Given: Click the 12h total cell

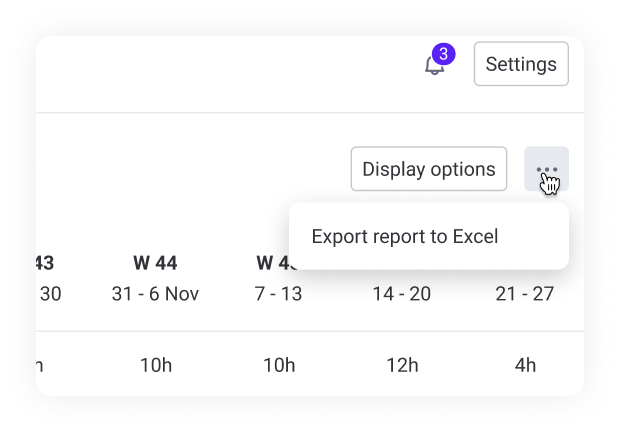Looking at the screenshot, I should pyautogui.click(x=401, y=365).
